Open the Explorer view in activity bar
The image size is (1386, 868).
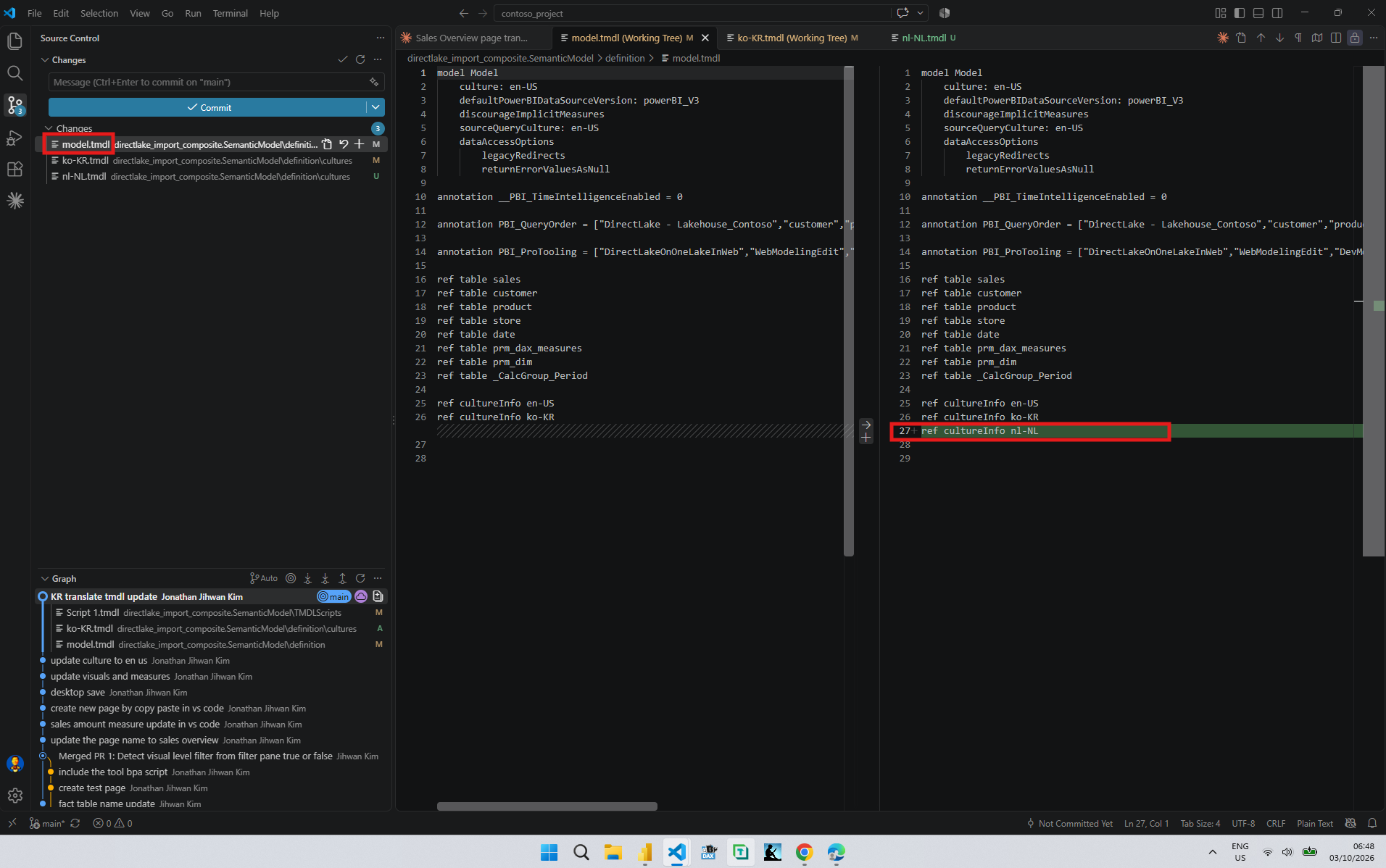point(15,41)
